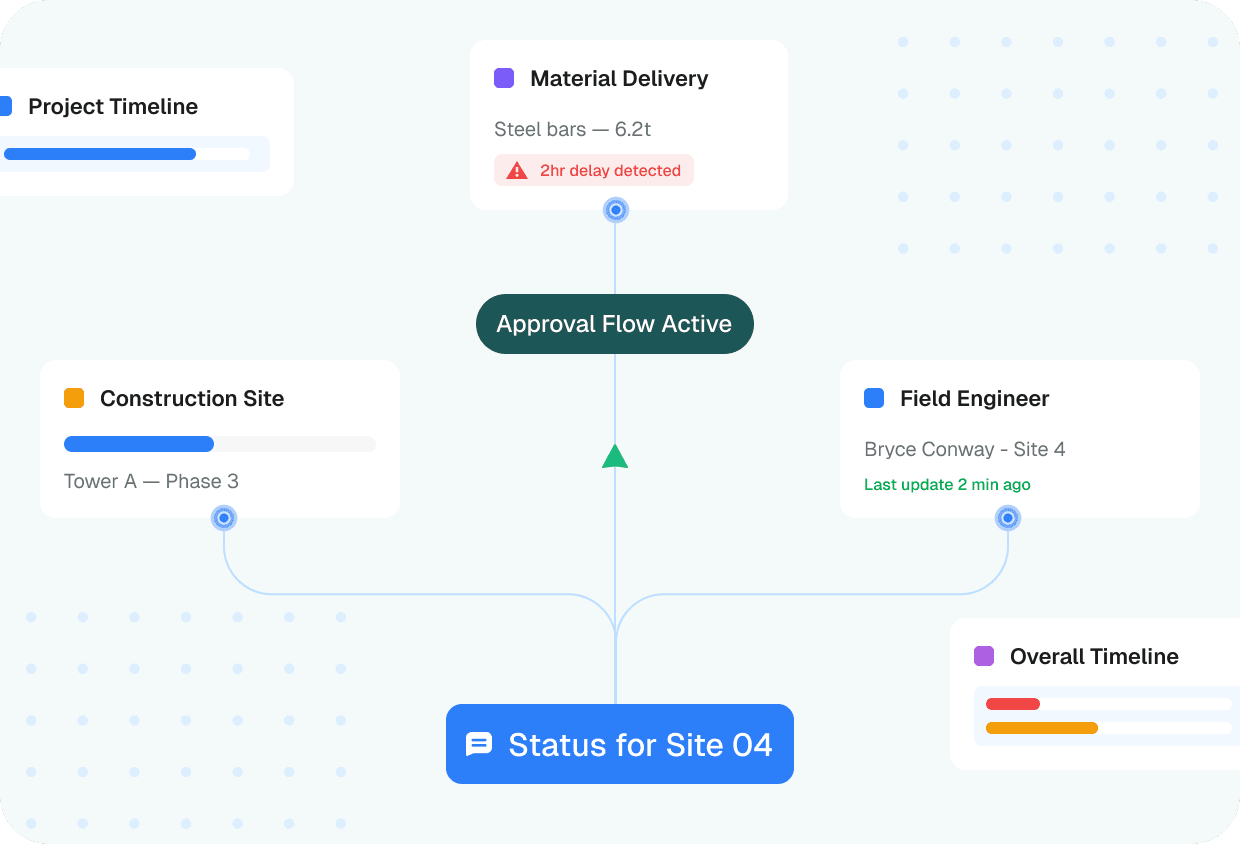The image size is (1240, 844).
Task: Click the green arrow on the flow line
Action: pos(615,456)
